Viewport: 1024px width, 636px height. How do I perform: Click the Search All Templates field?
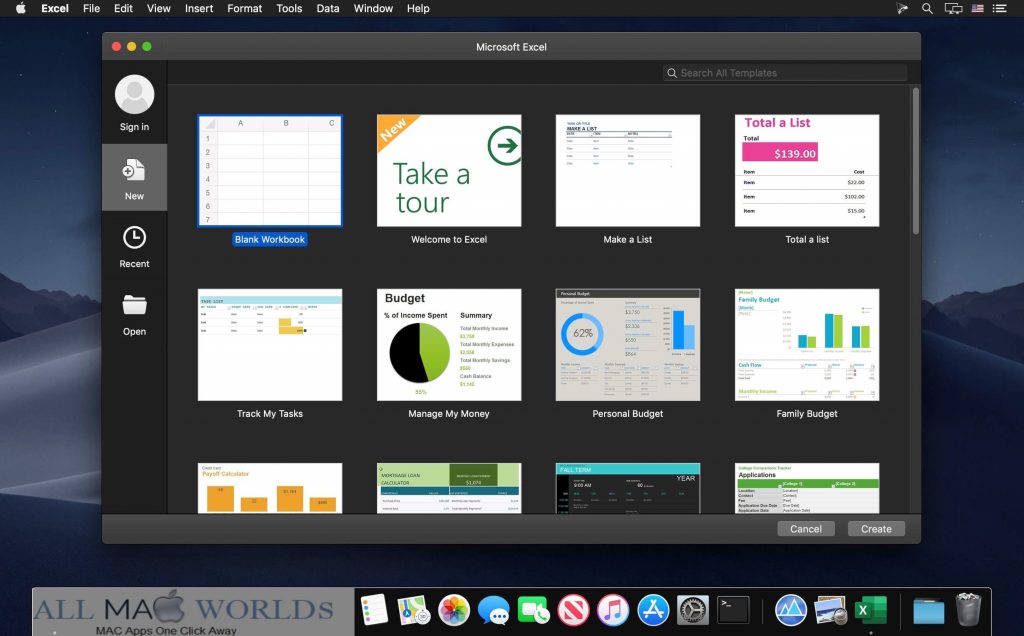click(x=785, y=73)
